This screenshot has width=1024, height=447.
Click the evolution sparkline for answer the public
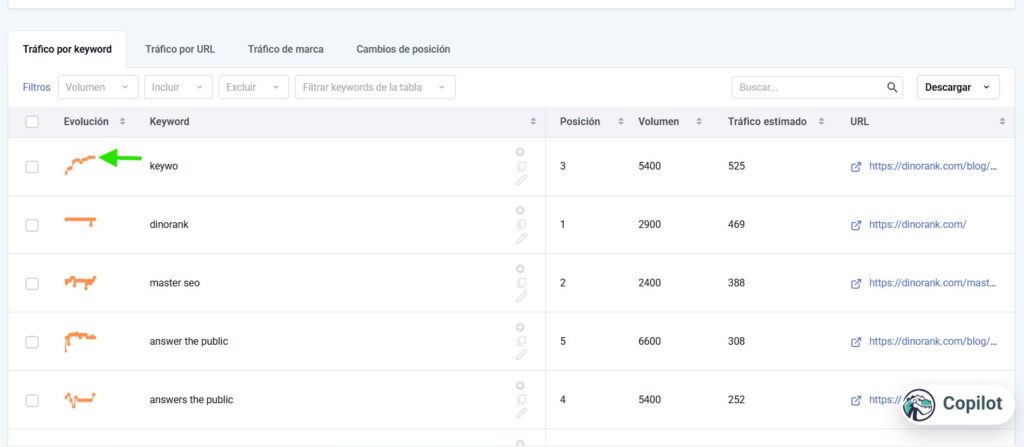[80, 340]
